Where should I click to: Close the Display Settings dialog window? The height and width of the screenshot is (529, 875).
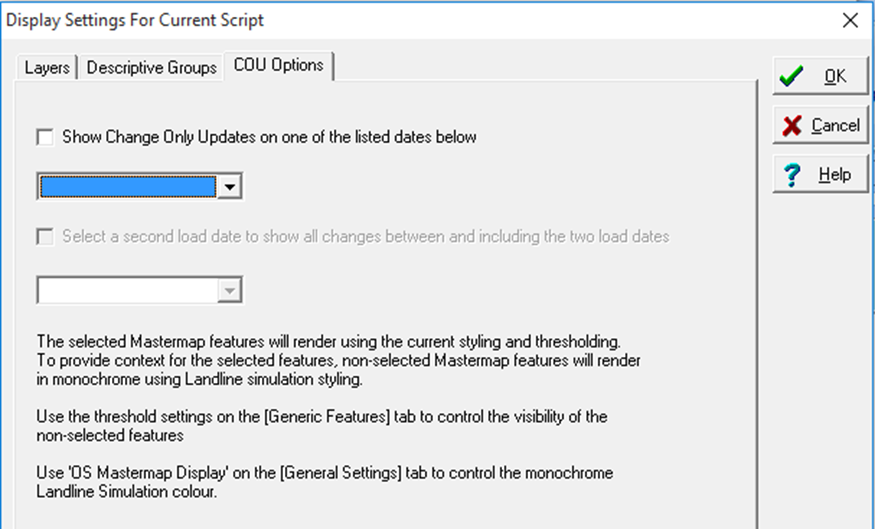point(850,21)
